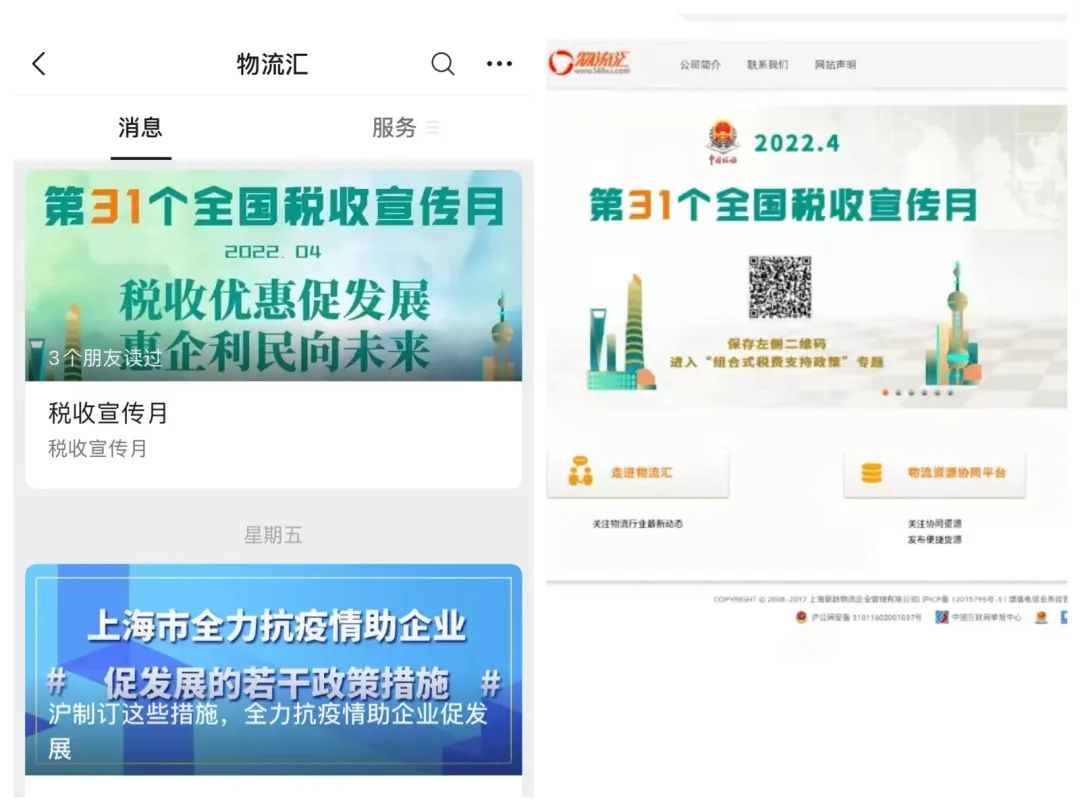Select the last carousel dot

[x=951, y=393]
